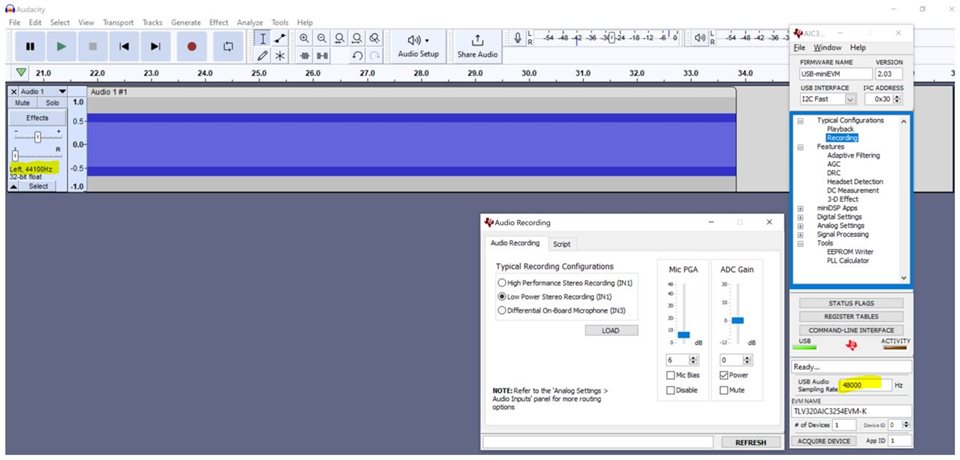Click the Share Audio button
This screenshot has width=960, height=460.
click(477, 46)
